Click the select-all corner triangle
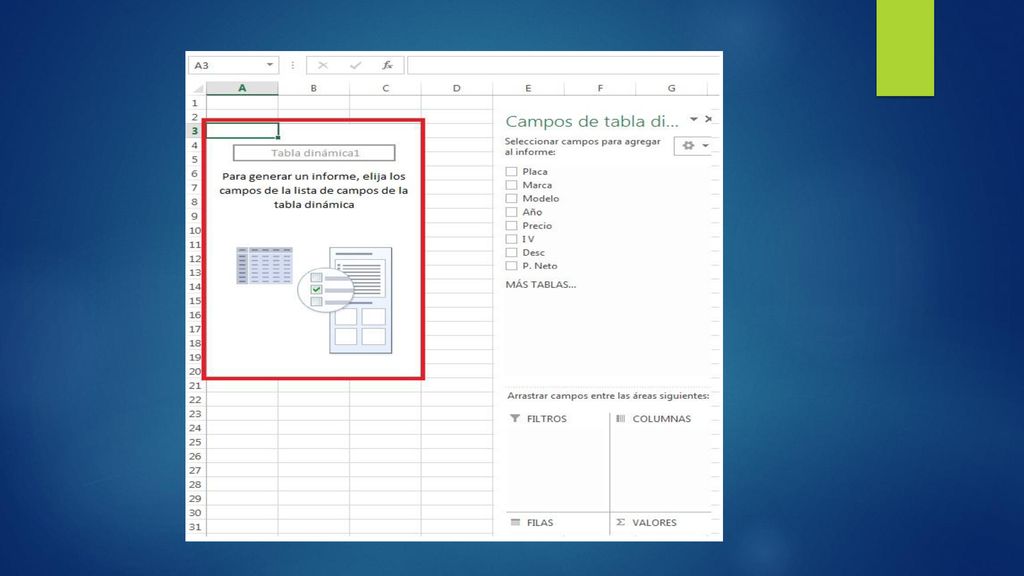Image resolution: width=1024 pixels, height=576 pixels. point(198,88)
